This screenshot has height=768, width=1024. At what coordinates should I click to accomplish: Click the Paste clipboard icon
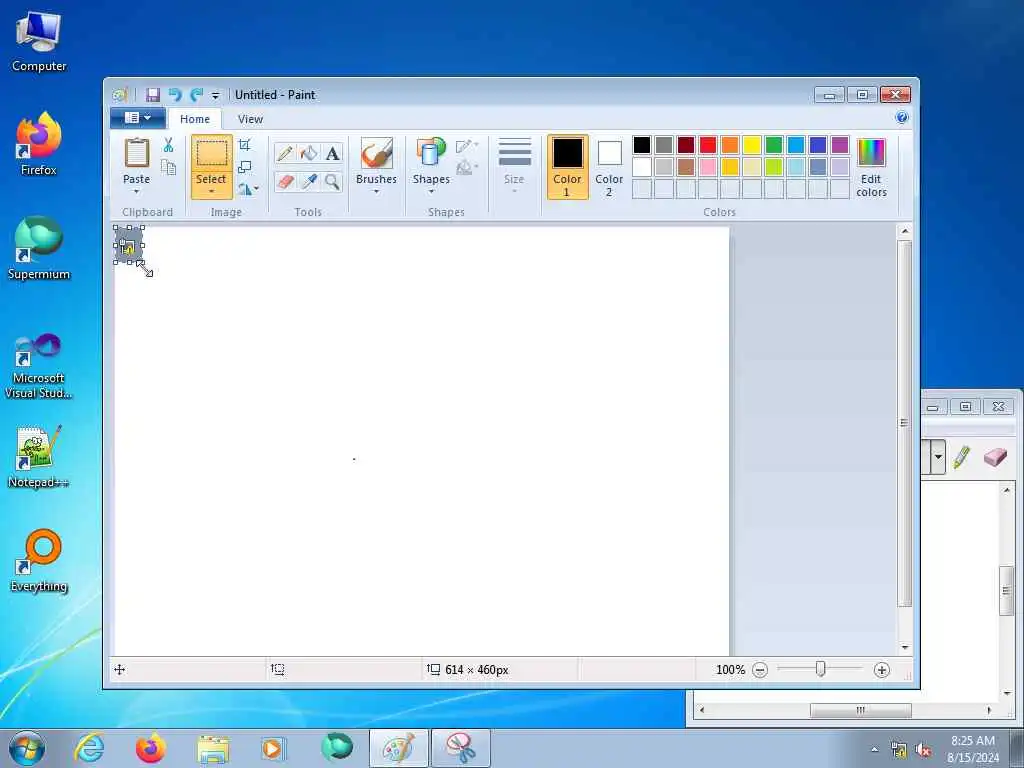click(x=136, y=153)
